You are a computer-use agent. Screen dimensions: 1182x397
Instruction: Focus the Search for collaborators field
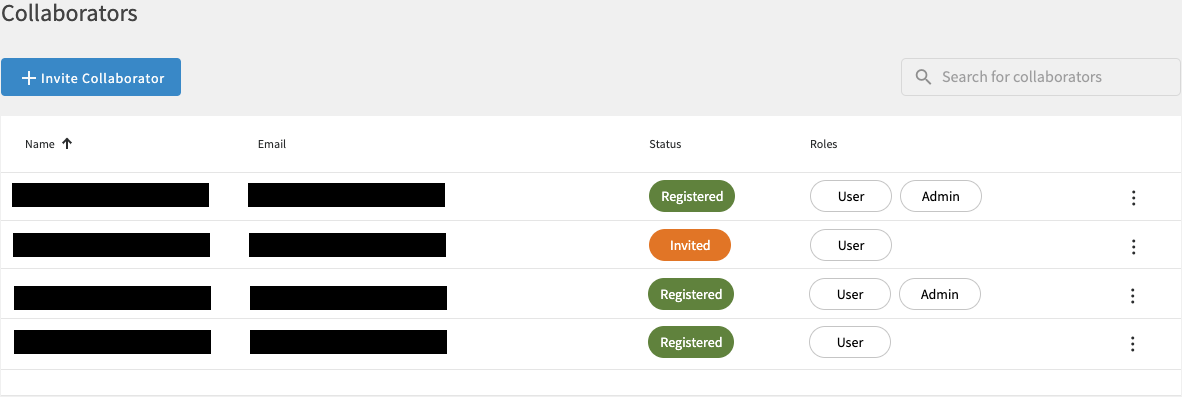[1041, 77]
